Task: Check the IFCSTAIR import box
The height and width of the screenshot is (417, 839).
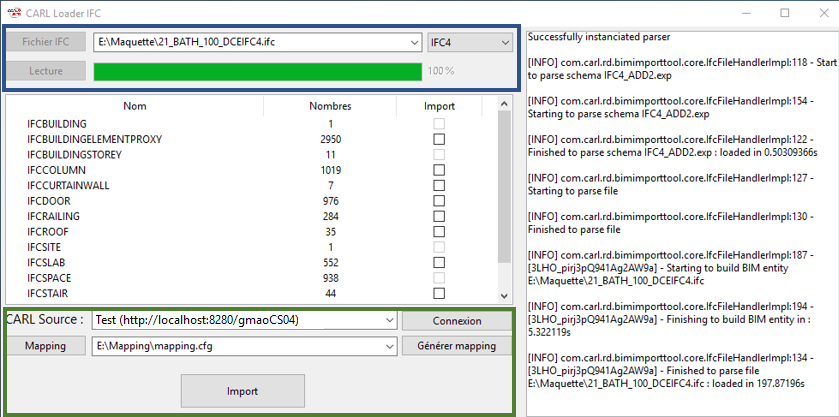Action: point(439,294)
